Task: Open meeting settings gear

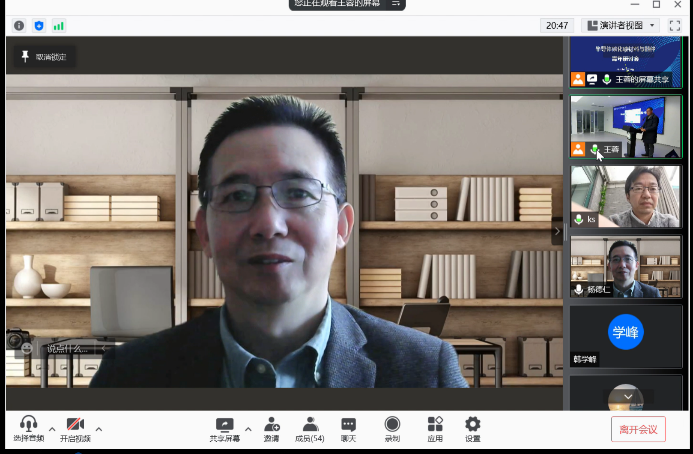Action: click(x=472, y=424)
